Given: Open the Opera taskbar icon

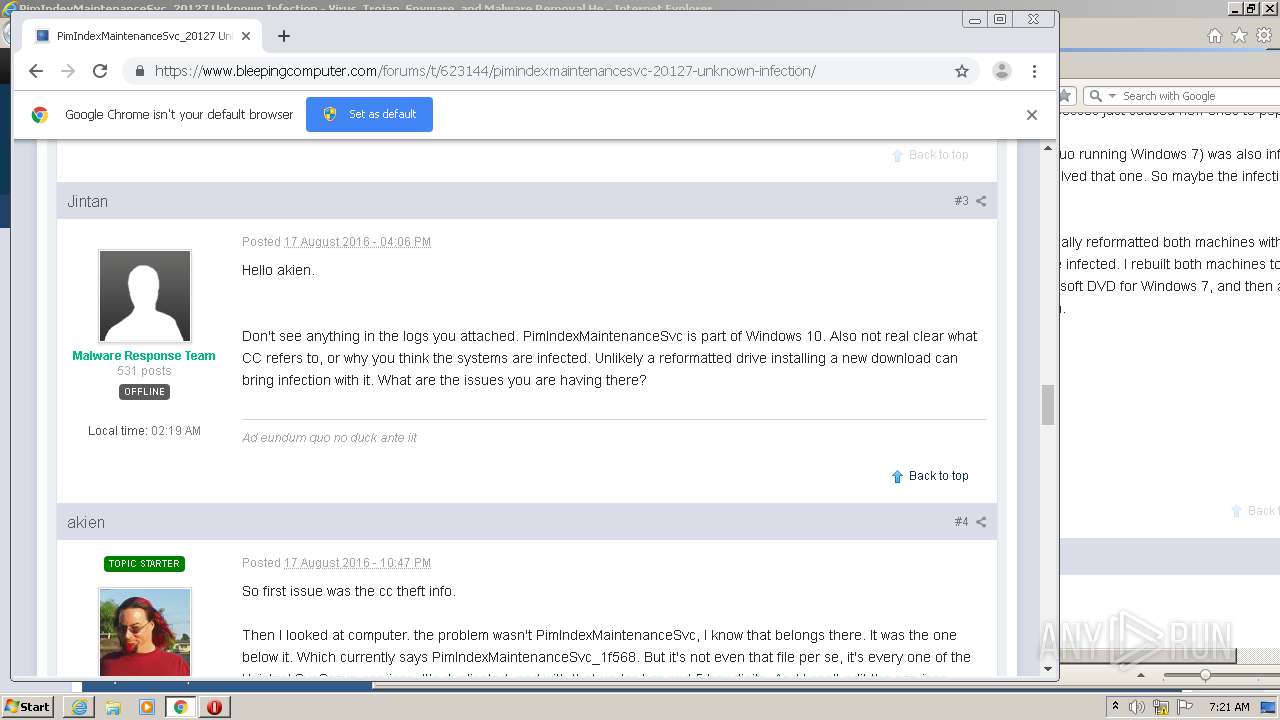Looking at the screenshot, I should [x=215, y=707].
